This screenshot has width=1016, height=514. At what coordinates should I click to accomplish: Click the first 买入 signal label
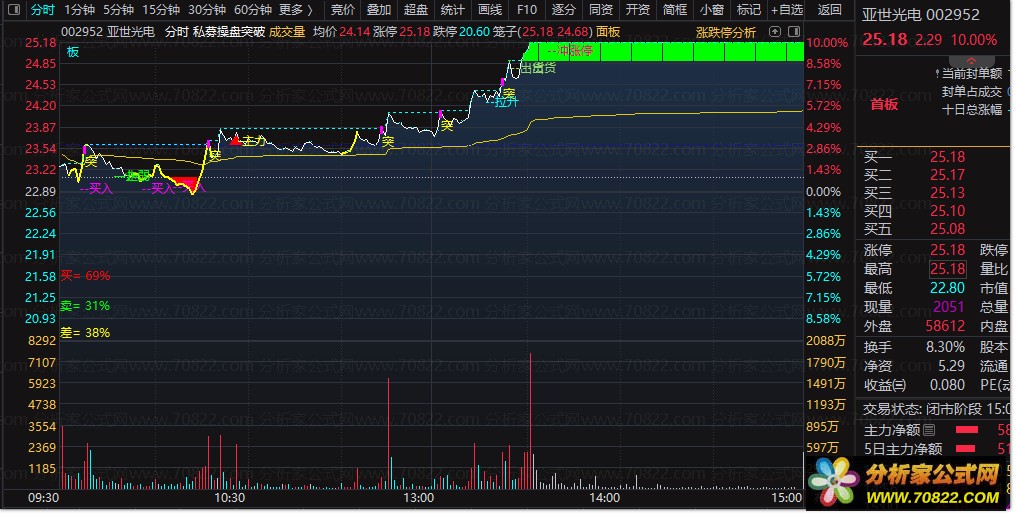pyautogui.click(x=98, y=187)
